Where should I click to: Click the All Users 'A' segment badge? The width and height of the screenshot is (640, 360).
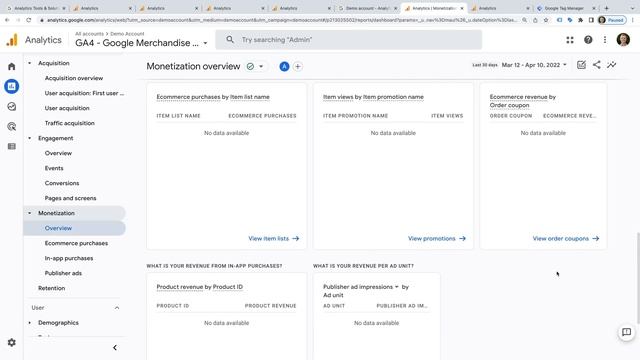coord(284,66)
